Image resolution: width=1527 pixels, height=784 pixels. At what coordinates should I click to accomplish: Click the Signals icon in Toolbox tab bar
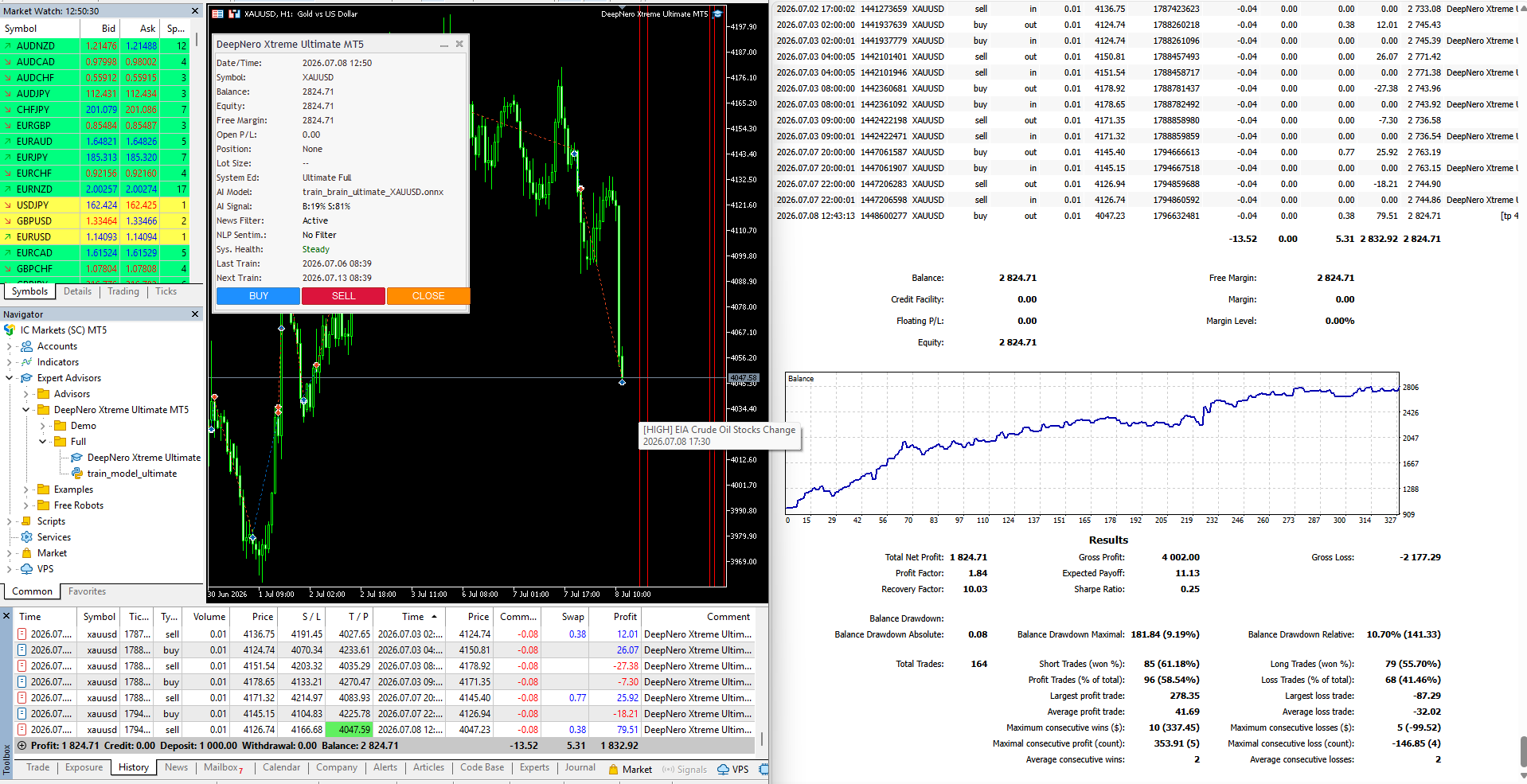[668, 769]
